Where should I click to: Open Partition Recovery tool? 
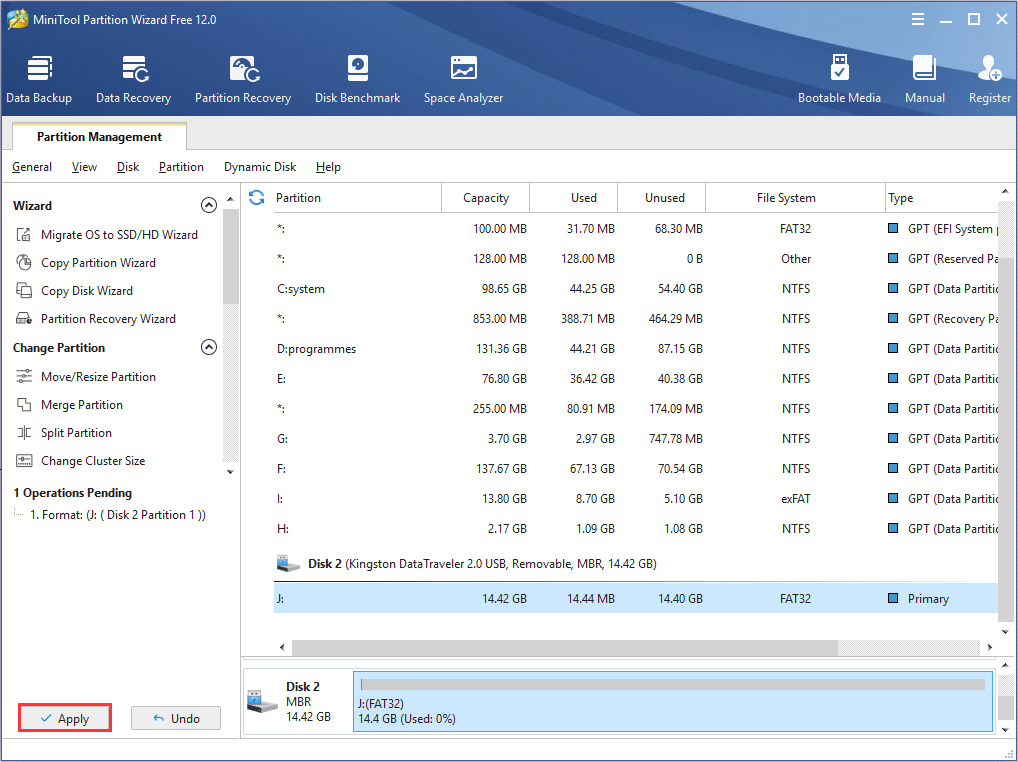point(243,79)
